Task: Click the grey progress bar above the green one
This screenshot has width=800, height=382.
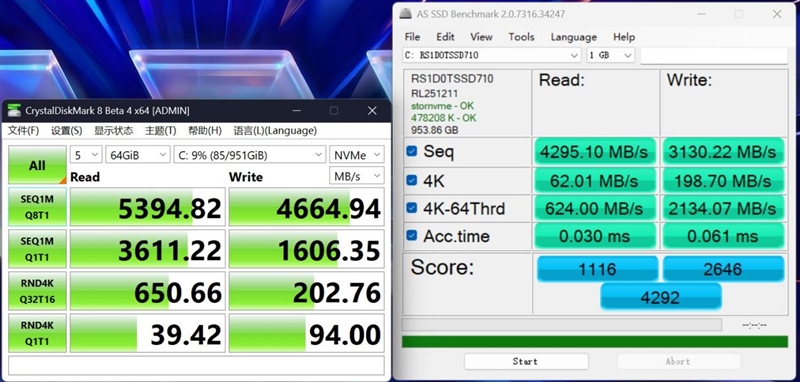Action: [562, 324]
